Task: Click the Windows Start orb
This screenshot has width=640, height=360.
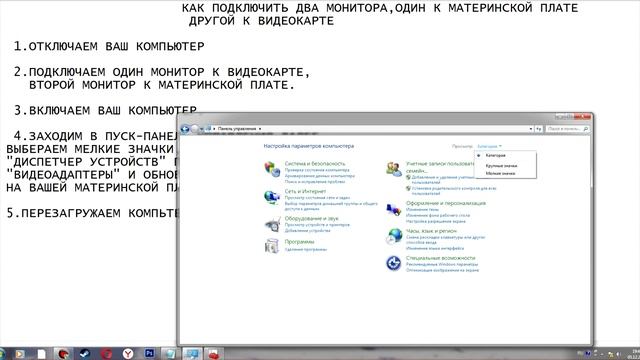Action: pos(2,353)
